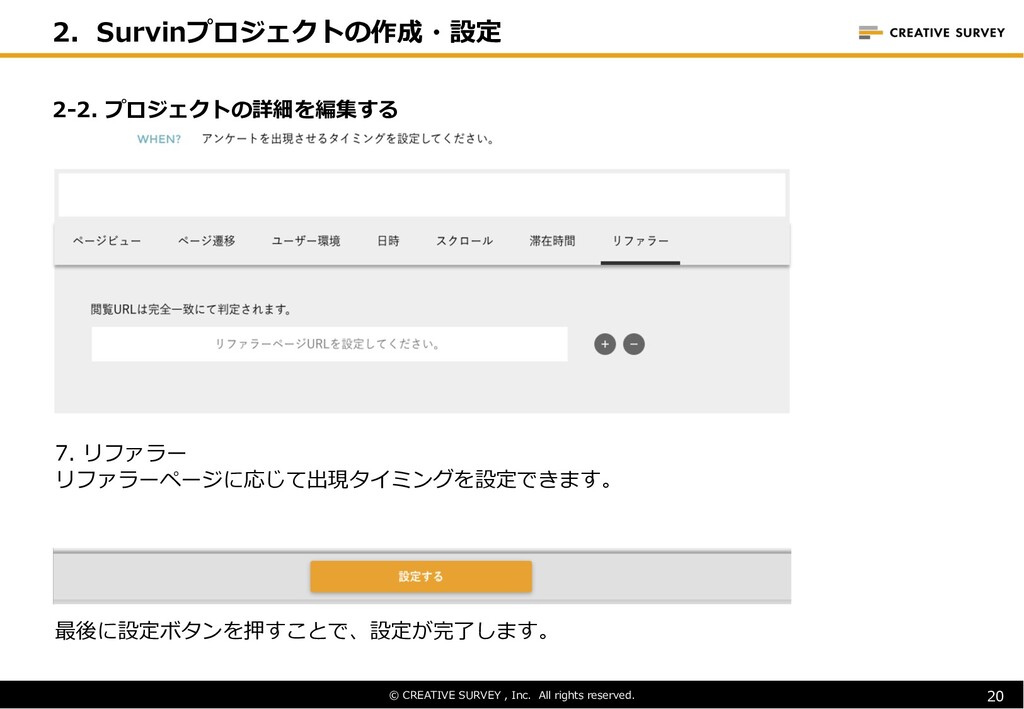Screen dimensions: 1024x709
Task: Click the title 2. Survinプロジェクトの作成・設定
Action: [277, 31]
